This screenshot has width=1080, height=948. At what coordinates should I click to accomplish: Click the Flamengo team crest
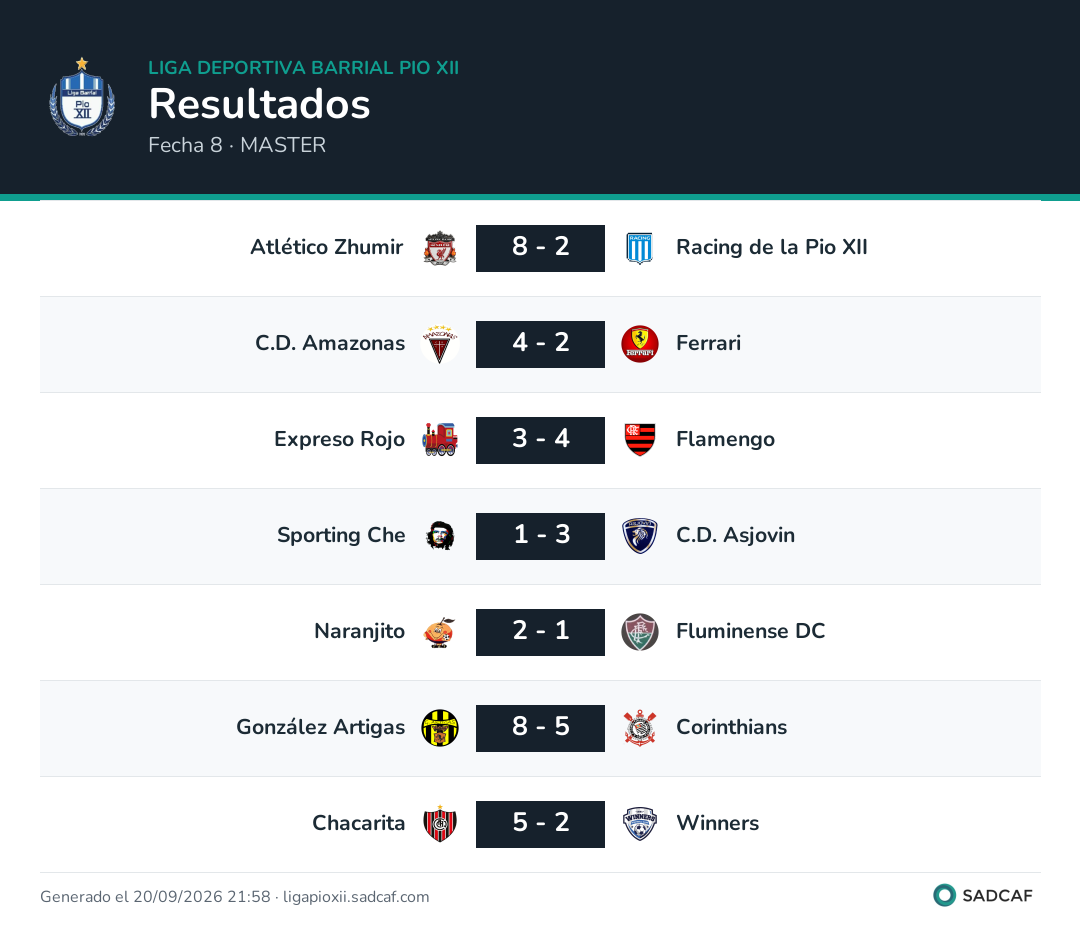click(639, 440)
